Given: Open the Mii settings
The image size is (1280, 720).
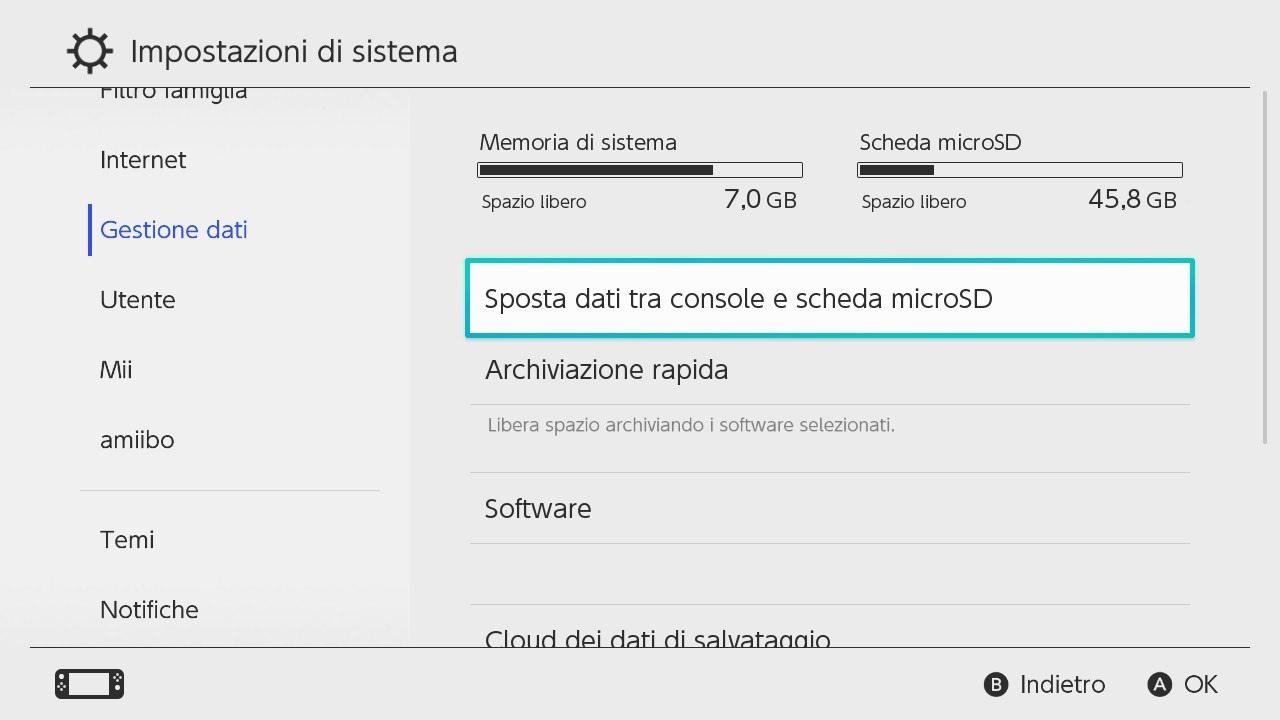Looking at the screenshot, I should (x=116, y=370).
